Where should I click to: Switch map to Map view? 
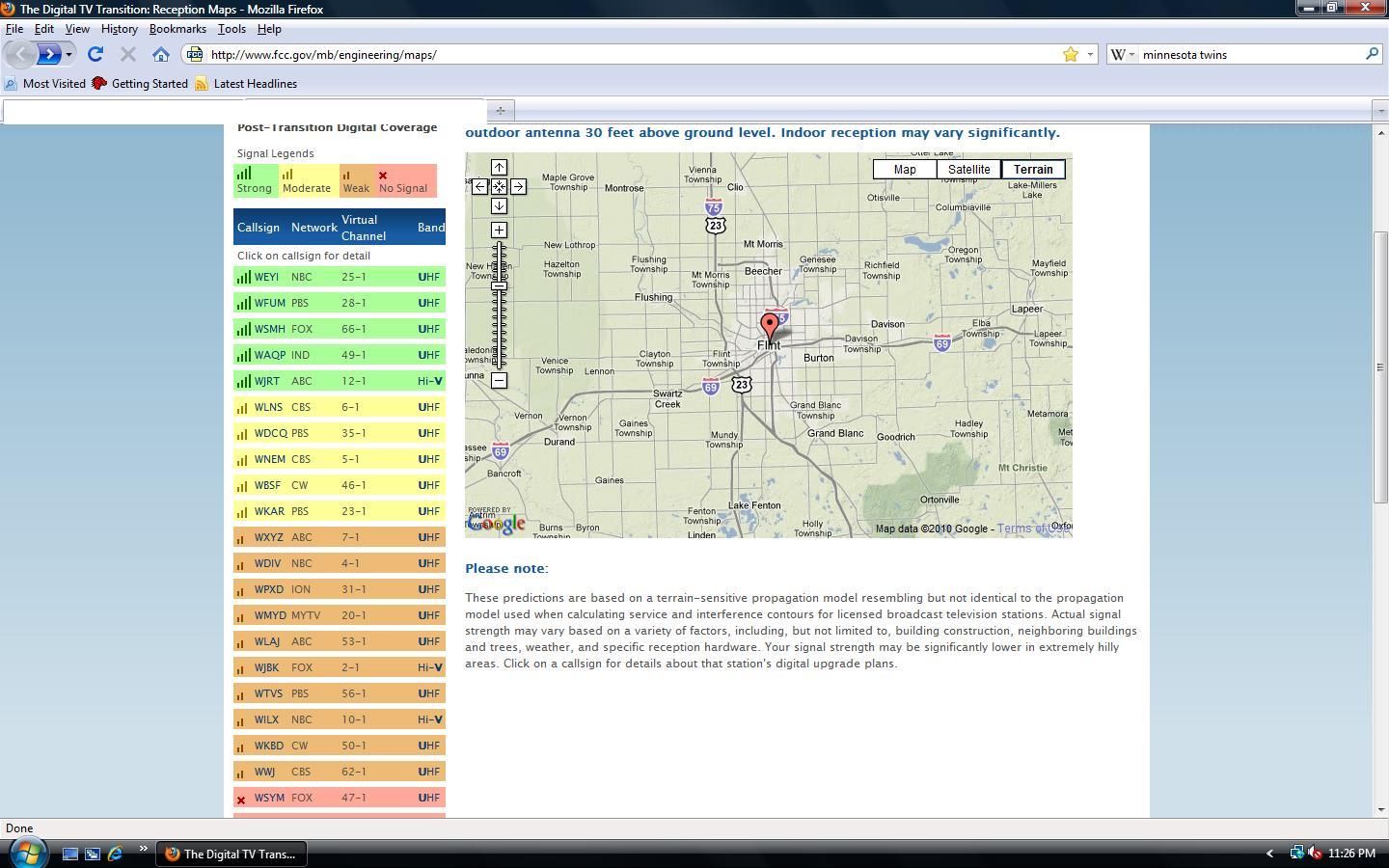[x=905, y=170]
